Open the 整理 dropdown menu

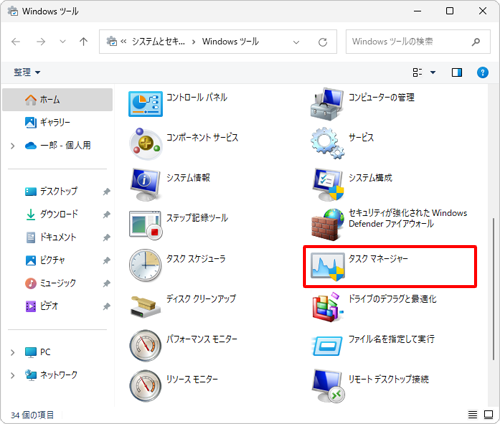(x=27, y=72)
